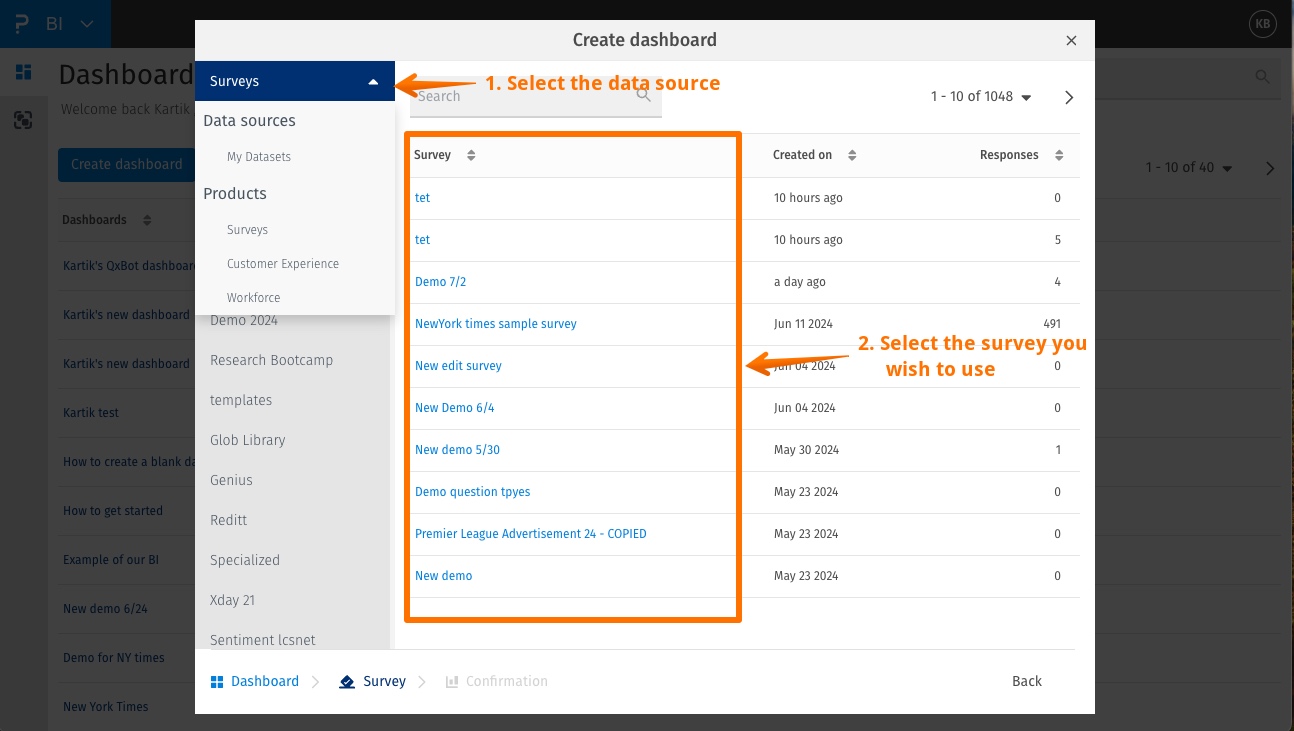Close the Create dashboard dialog
Screen dimensions: 1294x731
(x=1071, y=41)
